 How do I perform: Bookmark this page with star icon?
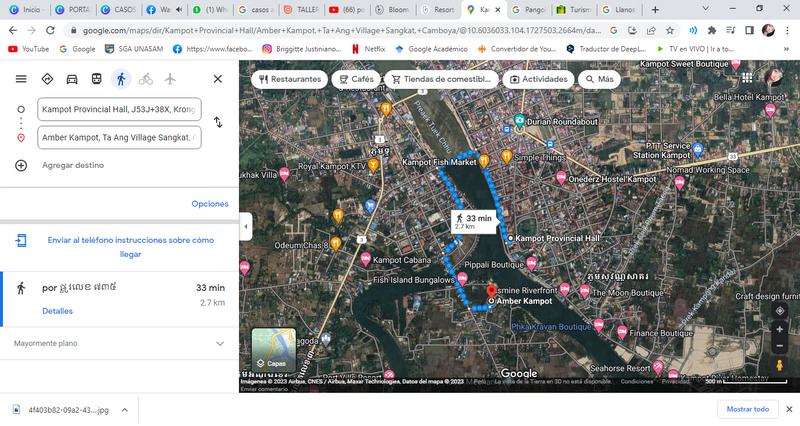[x=670, y=31]
